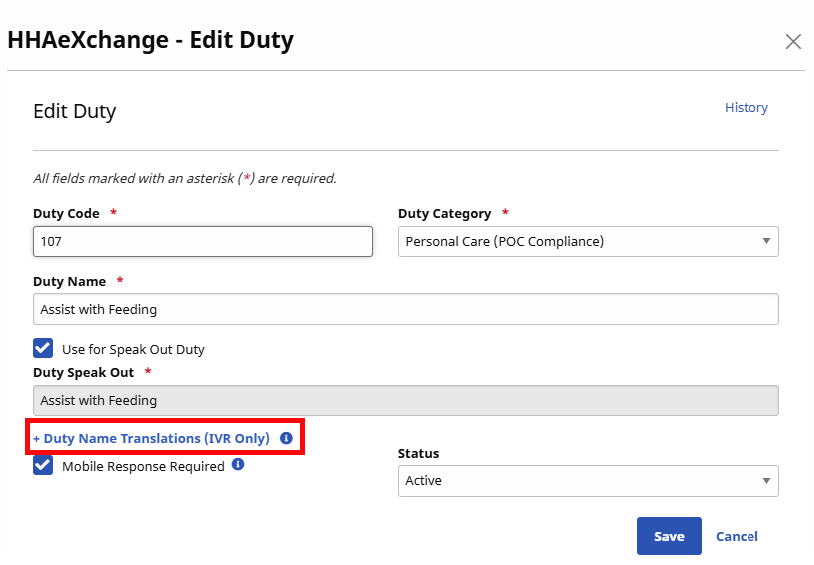Focus the Duty Code field containing 107
The image size is (814, 565).
tap(202, 241)
